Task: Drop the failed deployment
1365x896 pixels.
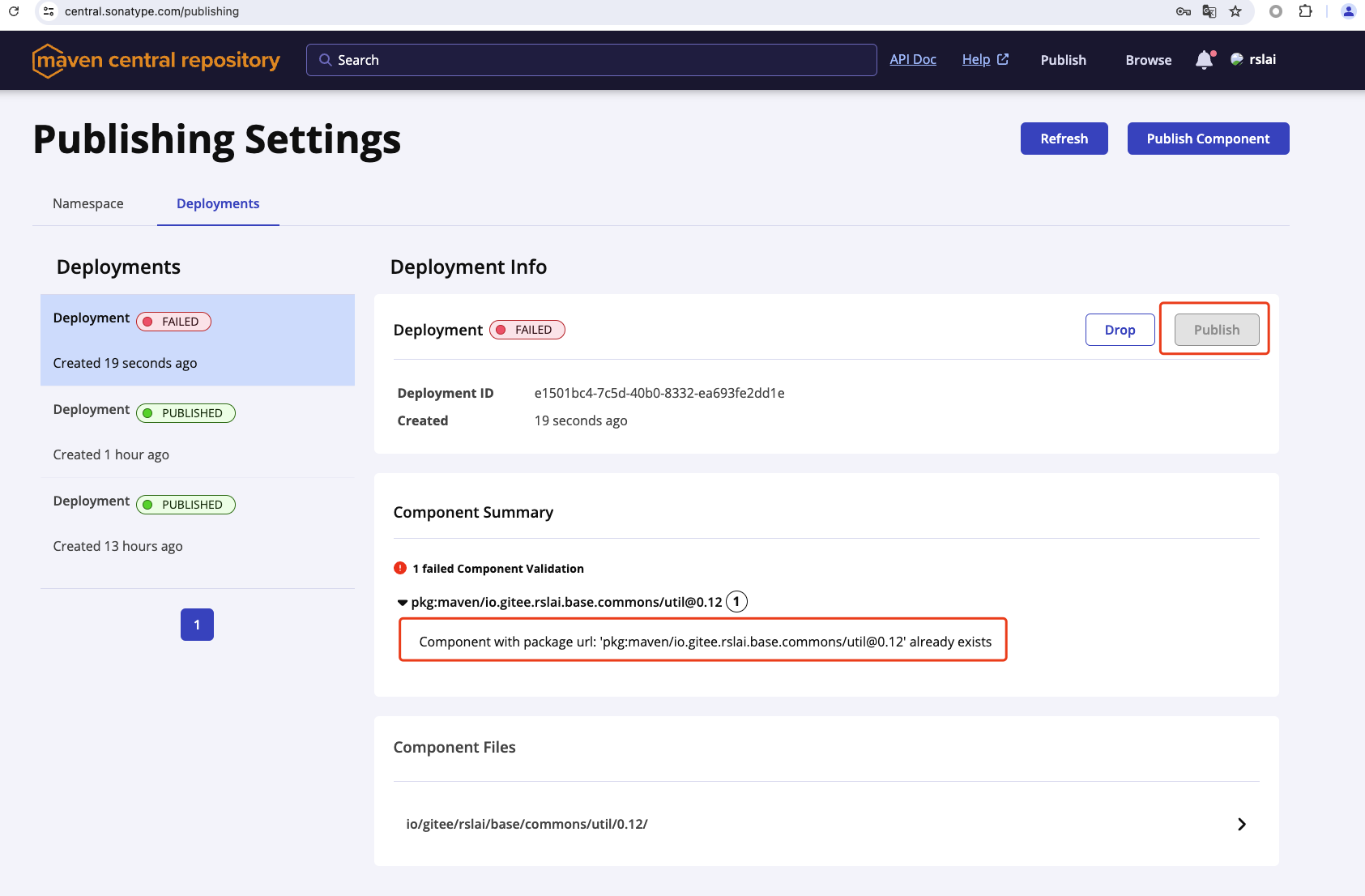Action: 1120,330
